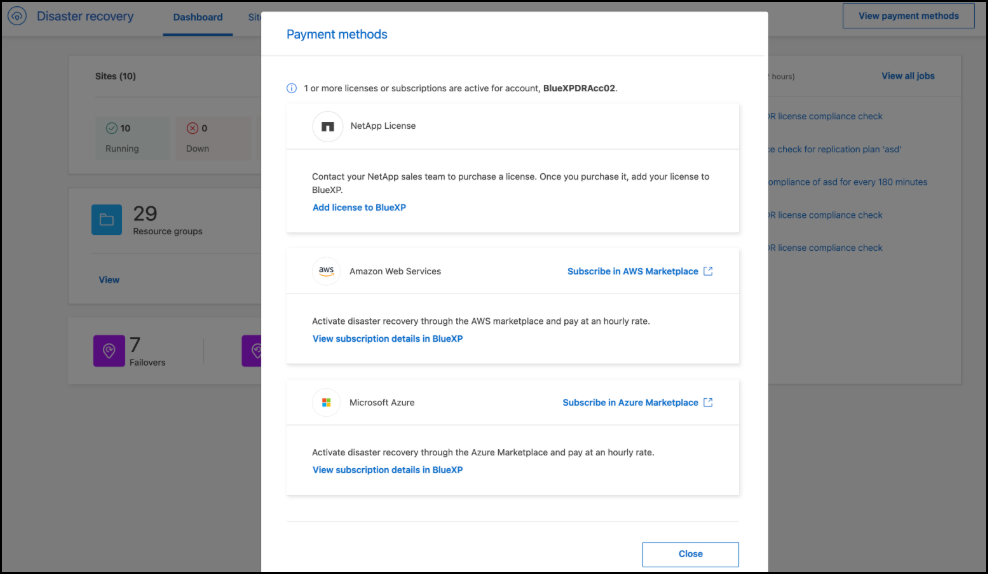View AWS subscription details in BlueXP
The image size is (988, 574).
387,339
